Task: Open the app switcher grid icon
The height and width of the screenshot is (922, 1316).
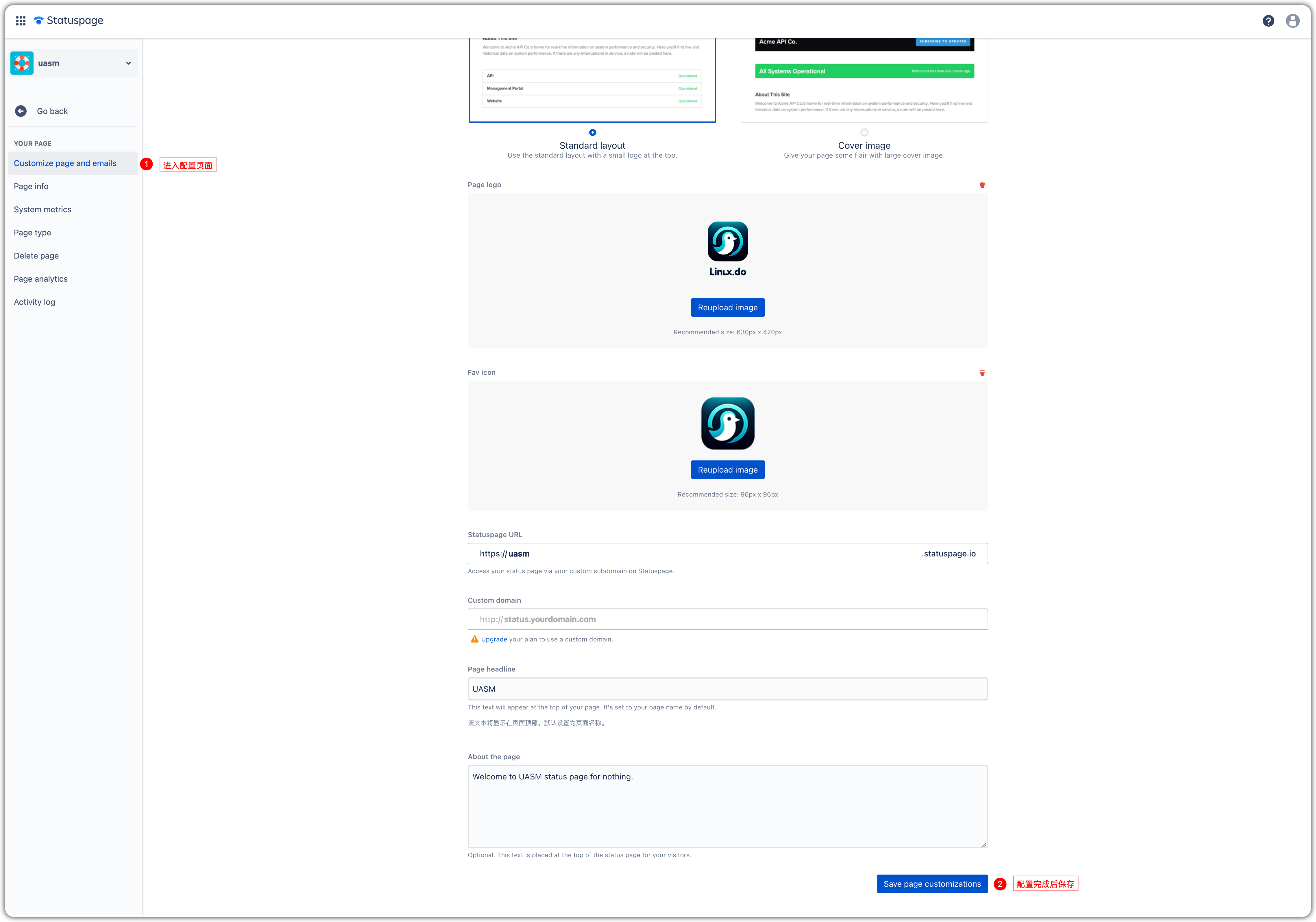Action: click(21, 21)
